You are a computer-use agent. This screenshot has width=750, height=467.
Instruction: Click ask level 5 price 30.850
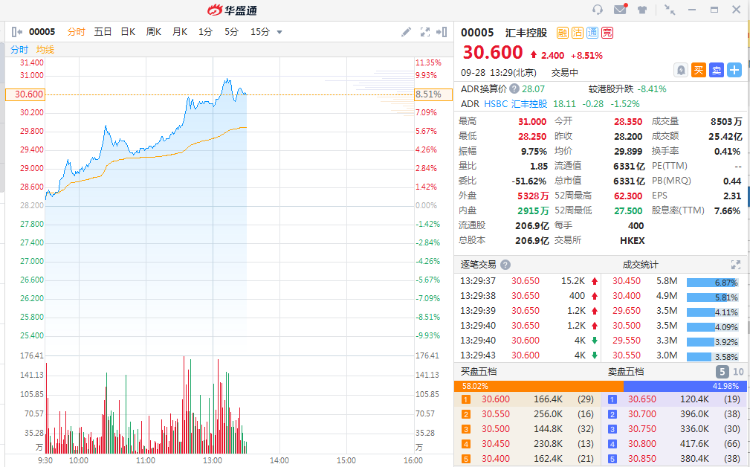point(642,458)
